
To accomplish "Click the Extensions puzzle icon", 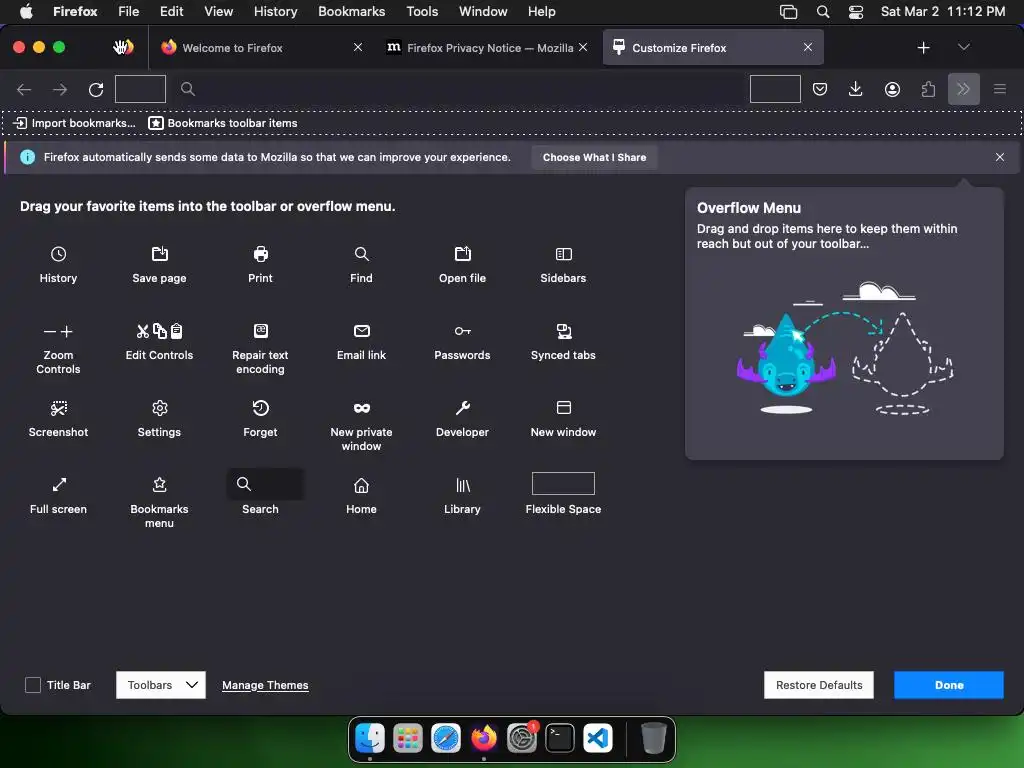I will coord(928,89).
